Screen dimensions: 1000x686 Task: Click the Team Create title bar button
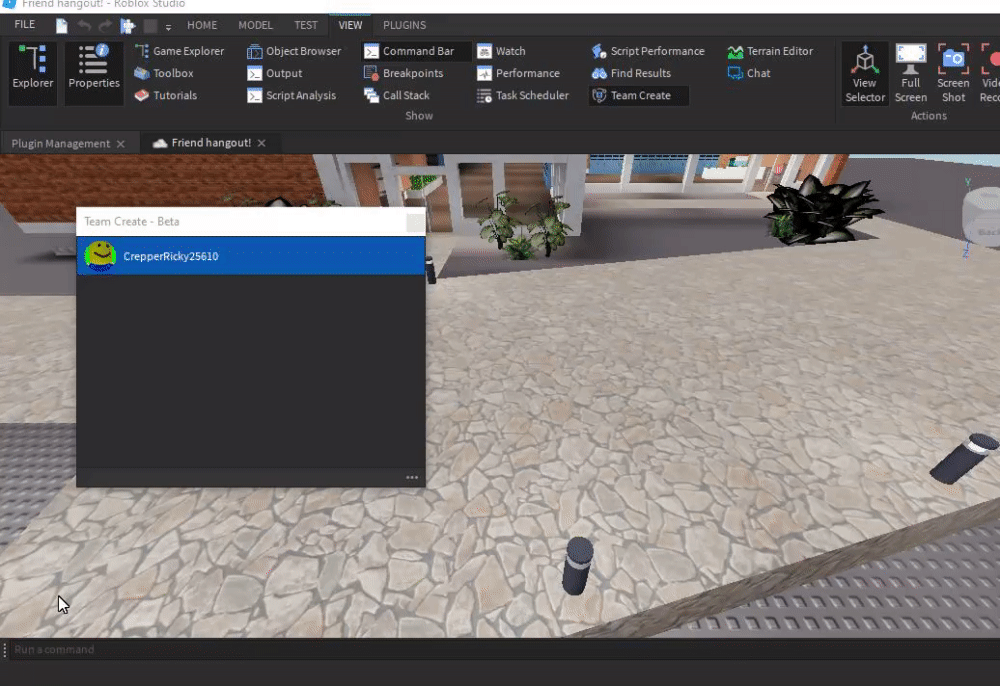[x=415, y=222]
